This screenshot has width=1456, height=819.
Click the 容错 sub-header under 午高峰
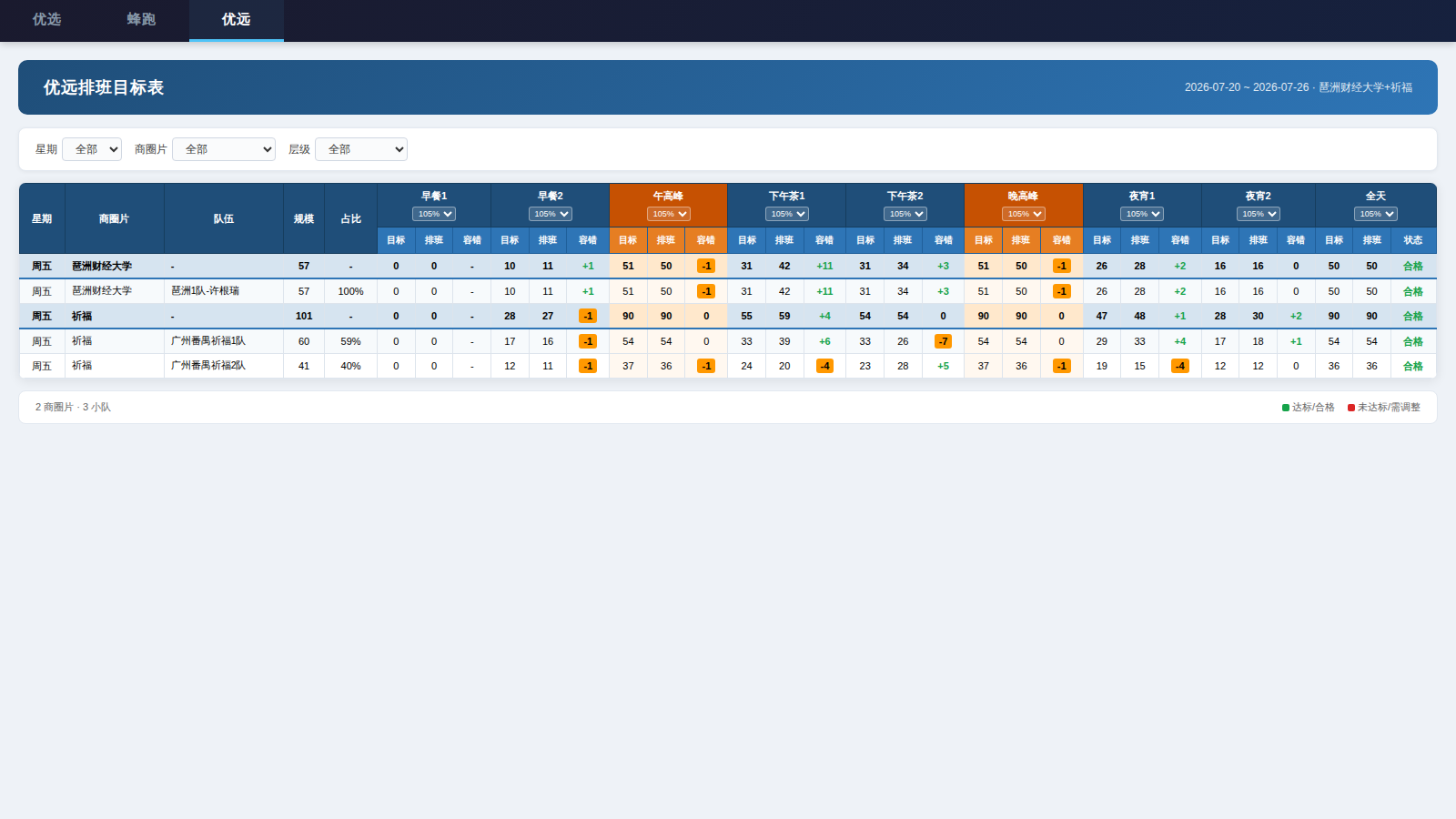tap(706, 240)
